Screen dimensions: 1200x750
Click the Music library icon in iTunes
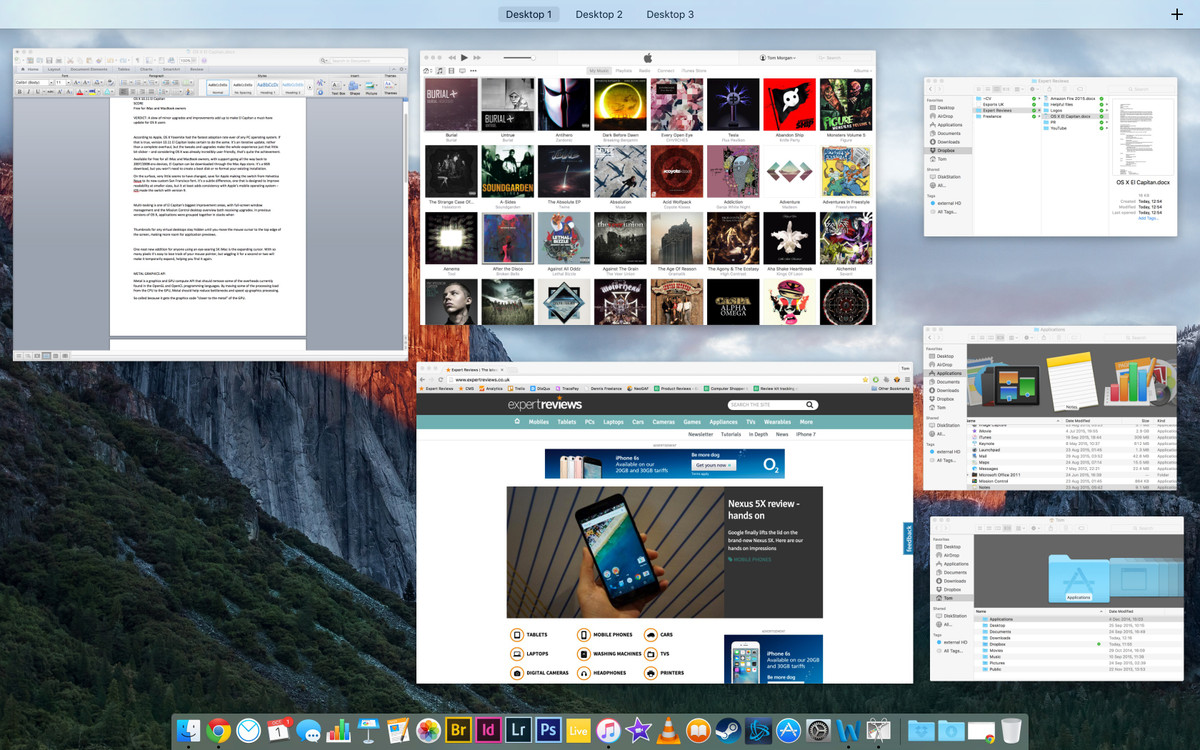coord(440,71)
